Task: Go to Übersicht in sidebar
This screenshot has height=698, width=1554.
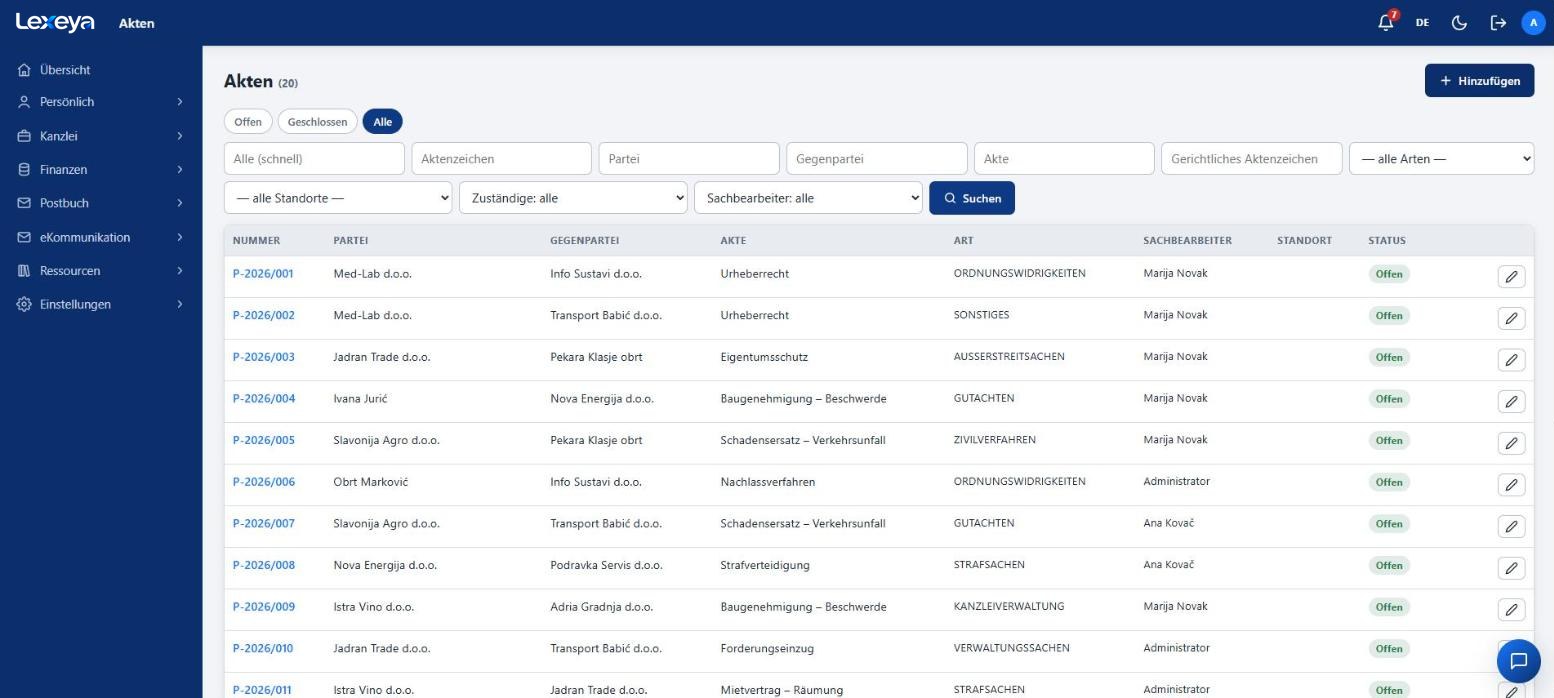Action: coord(101,70)
